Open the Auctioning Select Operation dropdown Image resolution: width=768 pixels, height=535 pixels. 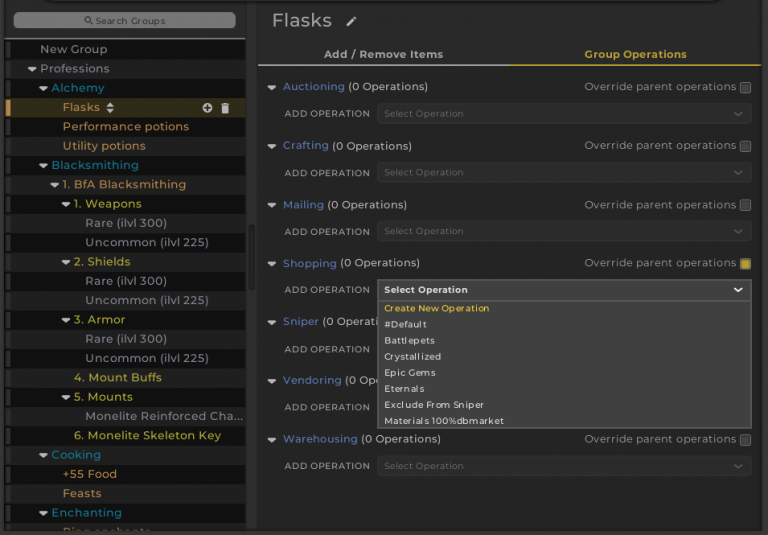[564, 114]
